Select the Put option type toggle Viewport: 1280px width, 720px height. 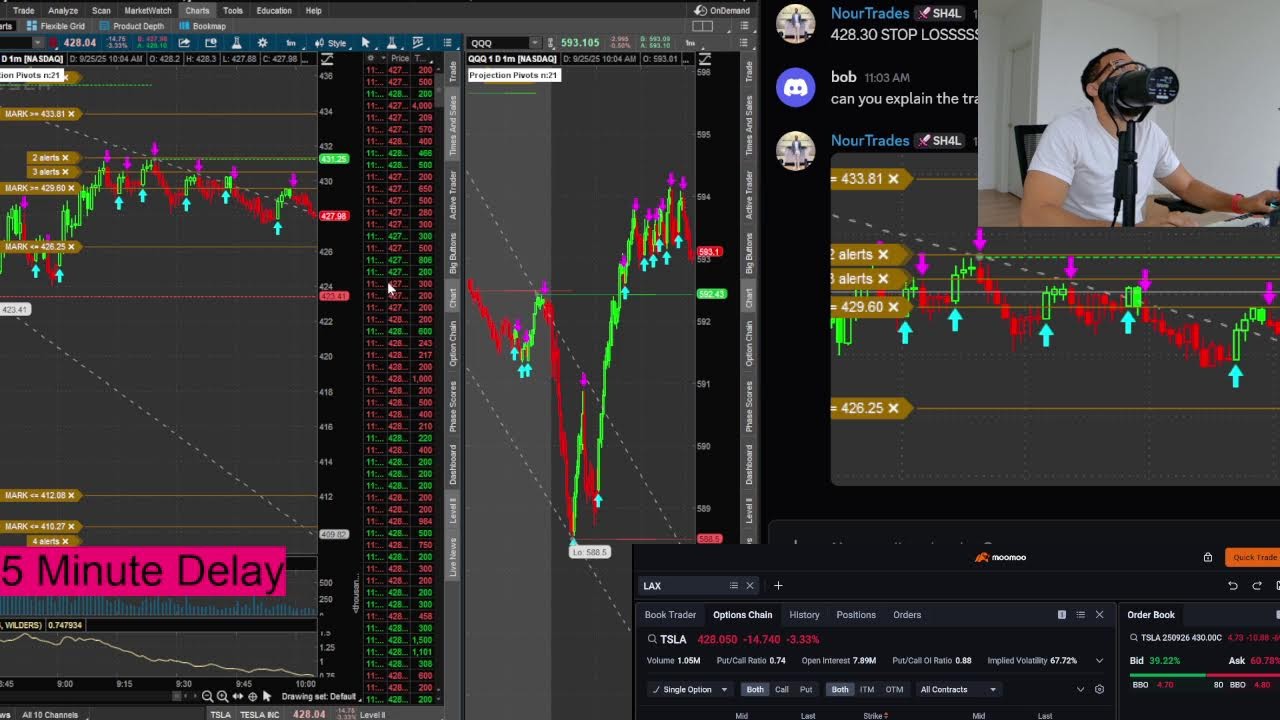coord(806,689)
